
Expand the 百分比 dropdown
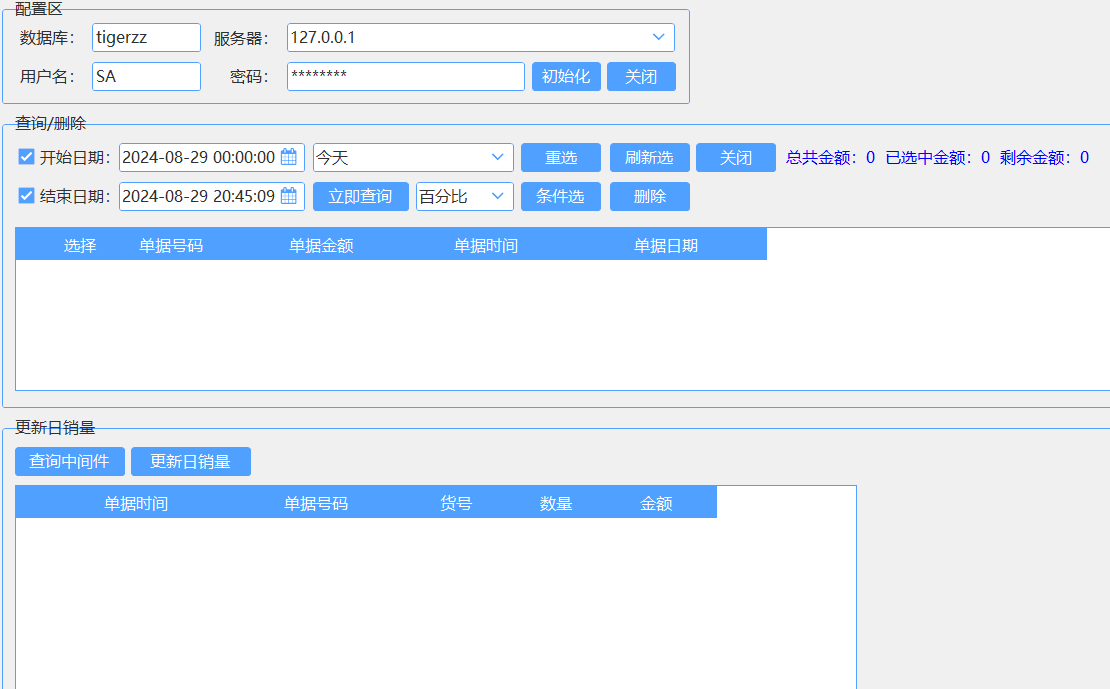click(x=497, y=196)
